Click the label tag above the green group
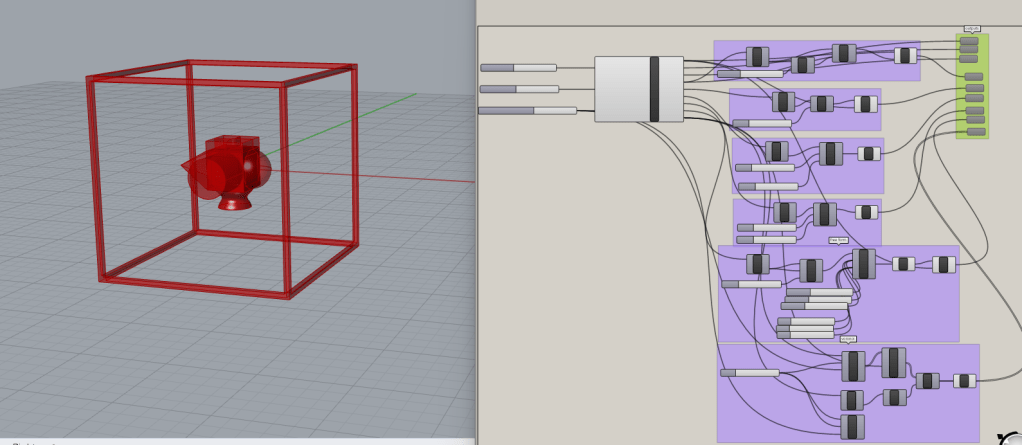The width and height of the screenshot is (1022, 445). pyautogui.click(x=972, y=29)
